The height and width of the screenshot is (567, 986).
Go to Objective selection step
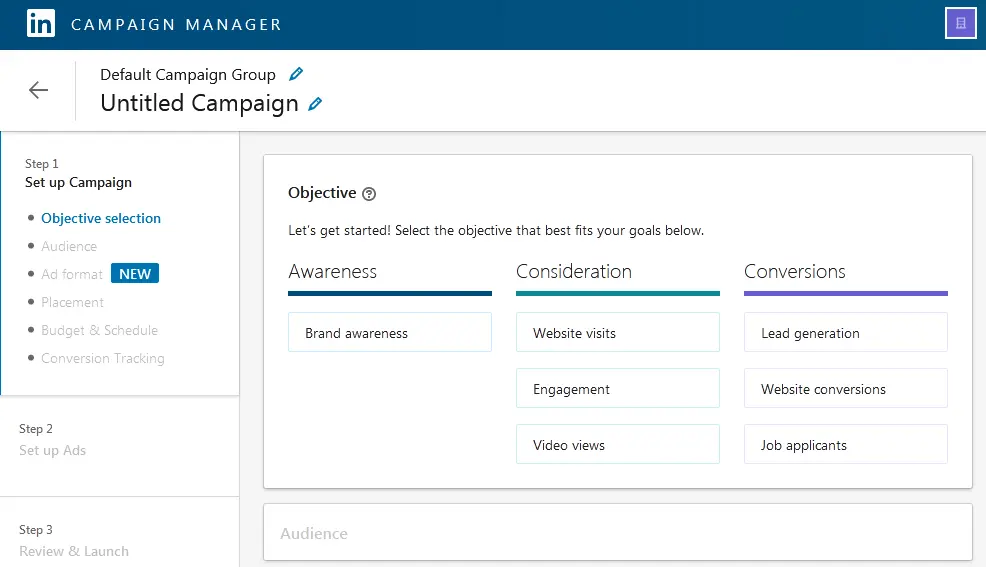pos(100,218)
